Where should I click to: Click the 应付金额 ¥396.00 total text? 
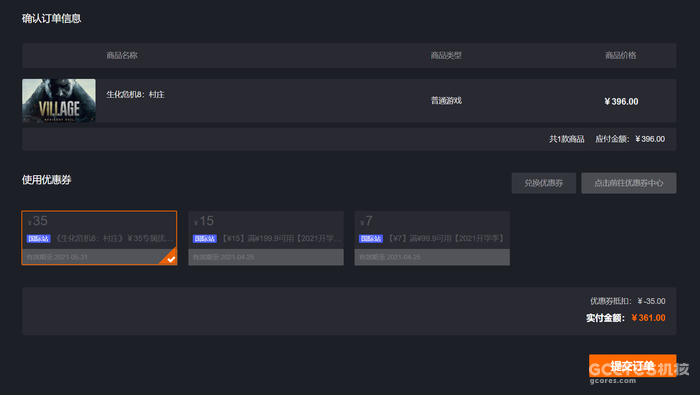tap(629, 139)
